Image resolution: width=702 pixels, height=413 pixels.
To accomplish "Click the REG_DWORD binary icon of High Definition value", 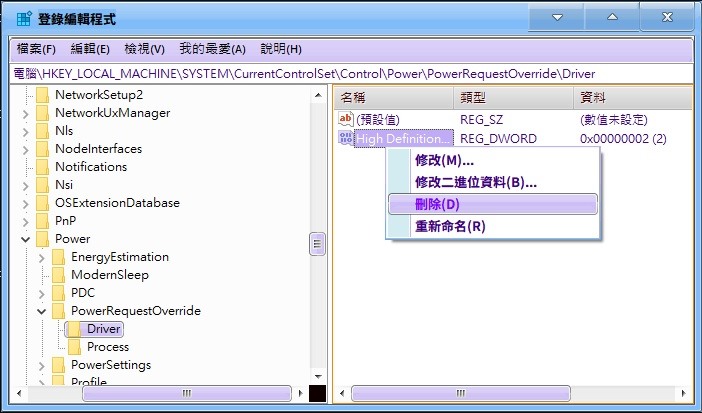I will (346, 138).
